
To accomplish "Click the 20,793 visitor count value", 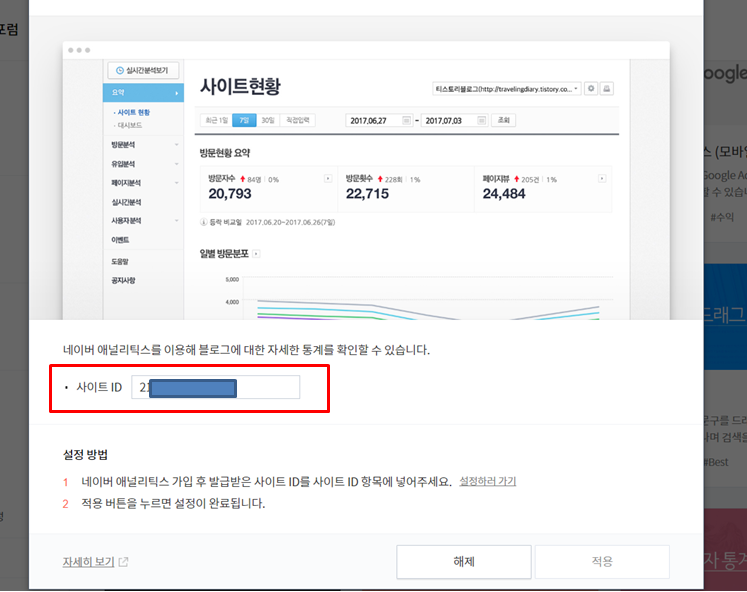I will tap(230, 193).
